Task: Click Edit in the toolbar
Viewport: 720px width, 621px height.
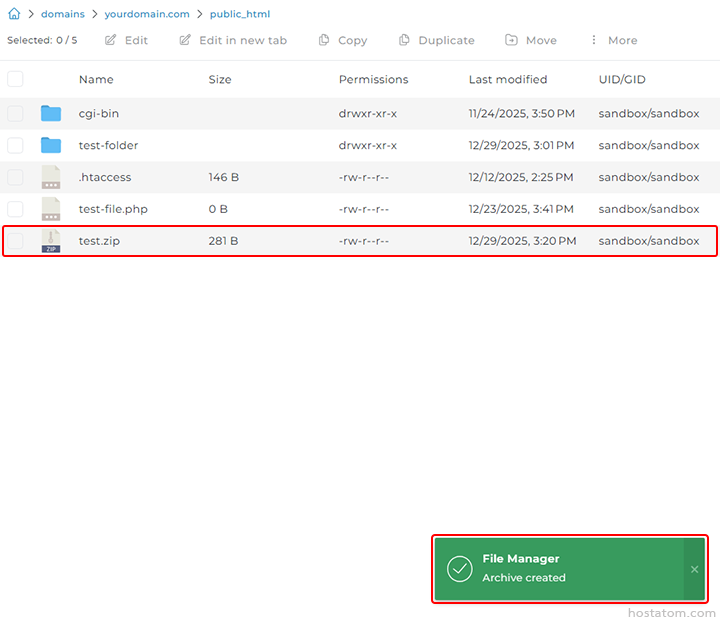Action: point(126,40)
